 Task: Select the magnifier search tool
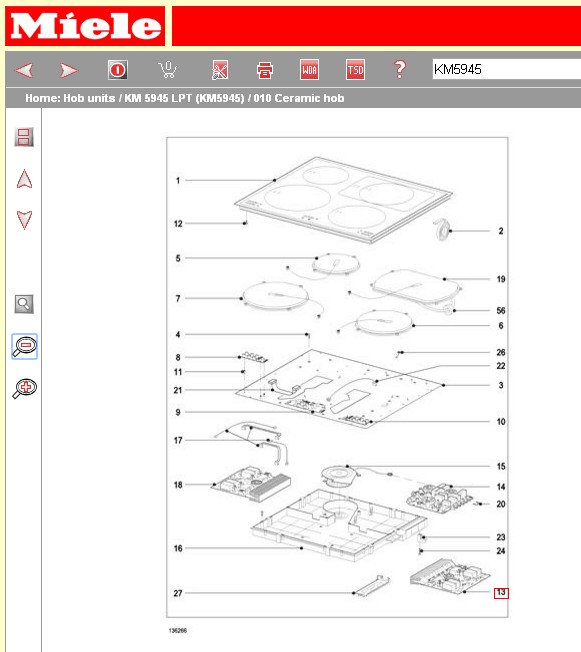pos(24,304)
